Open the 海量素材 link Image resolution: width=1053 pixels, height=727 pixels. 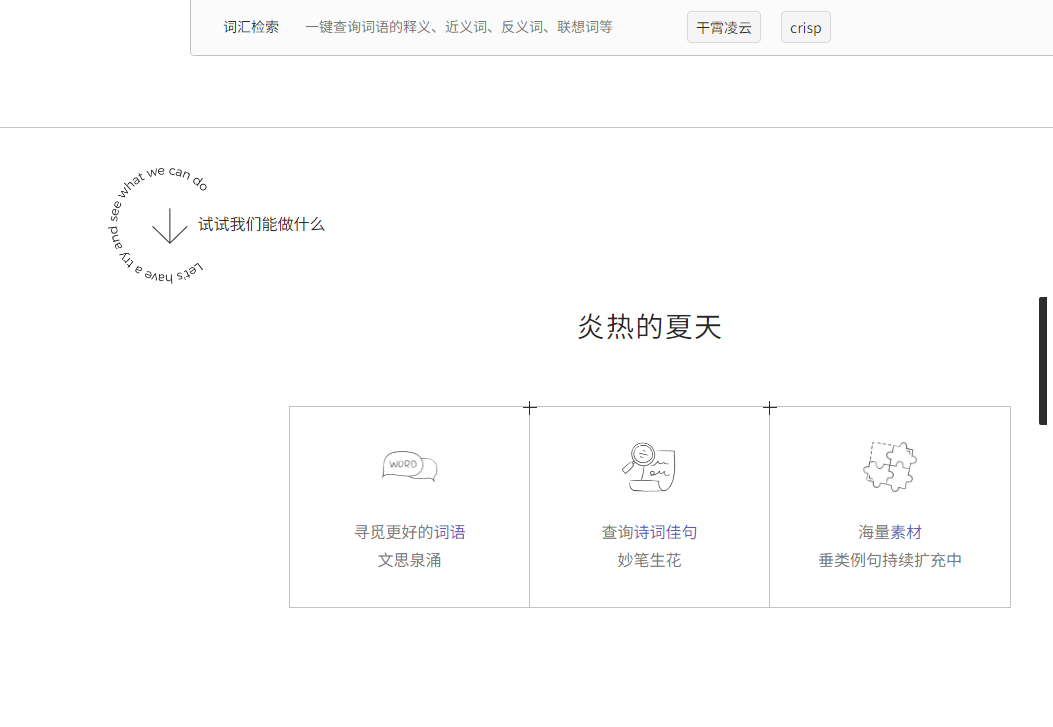(x=890, y=532)
